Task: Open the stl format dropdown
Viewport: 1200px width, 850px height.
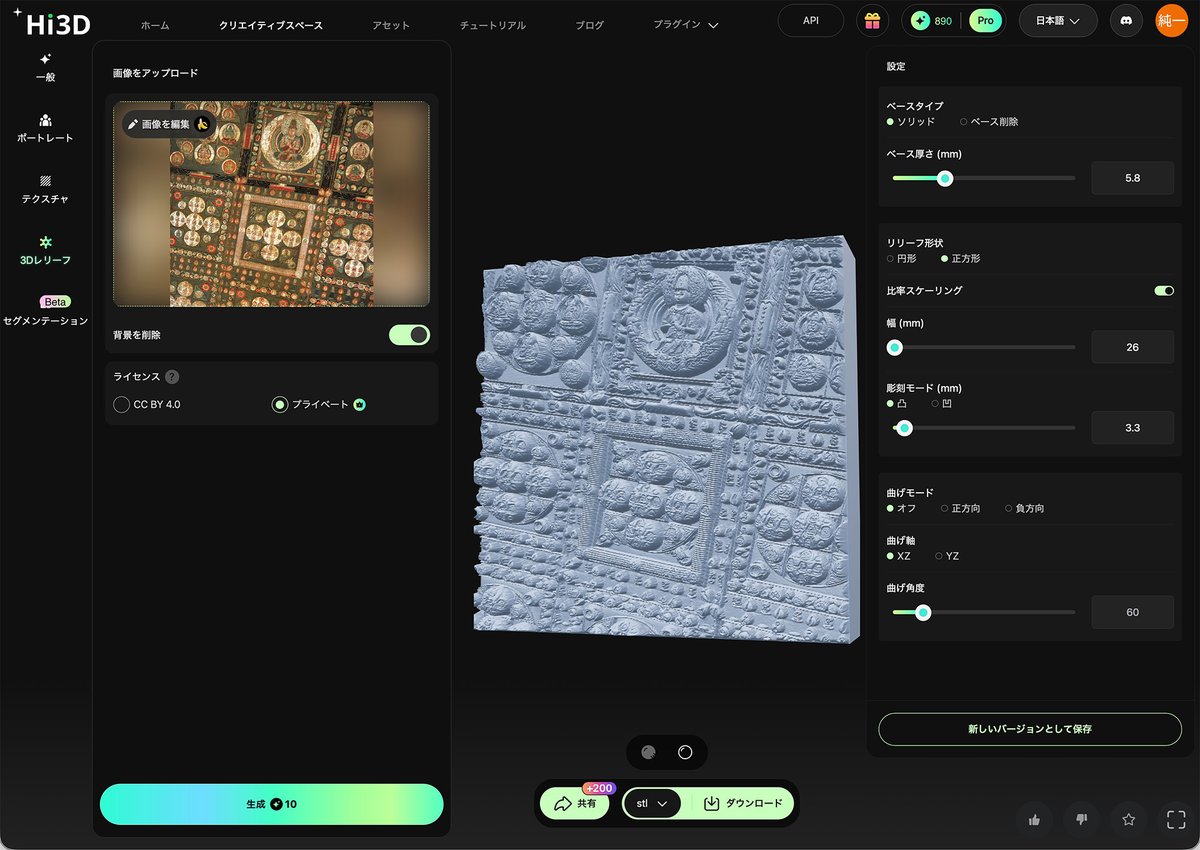Action: click(x=652, y=803)
